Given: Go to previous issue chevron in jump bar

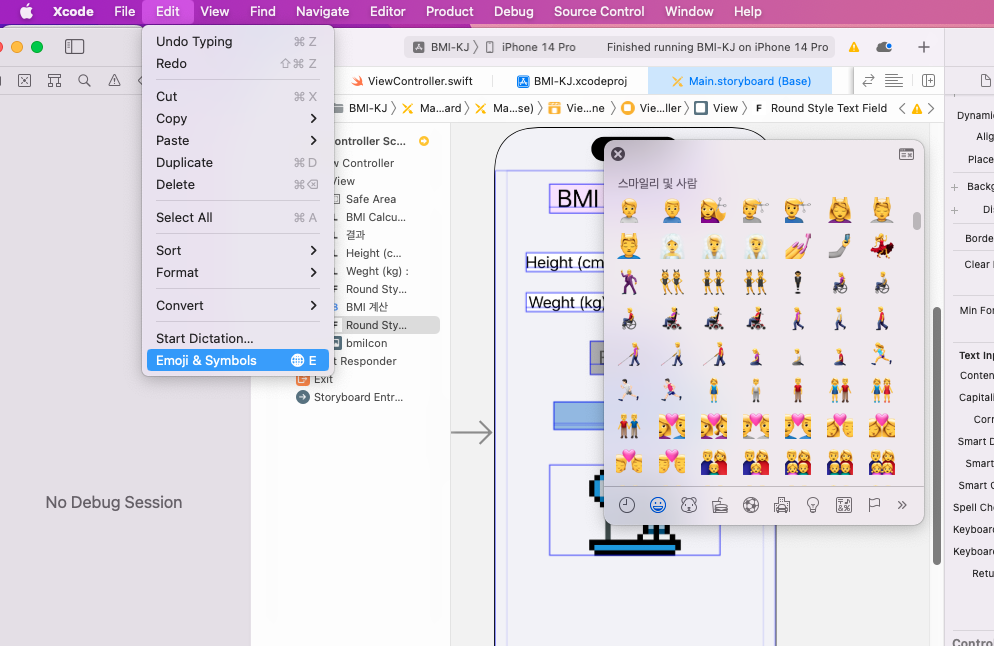Looking at the screenshot, I should (902, 108).
